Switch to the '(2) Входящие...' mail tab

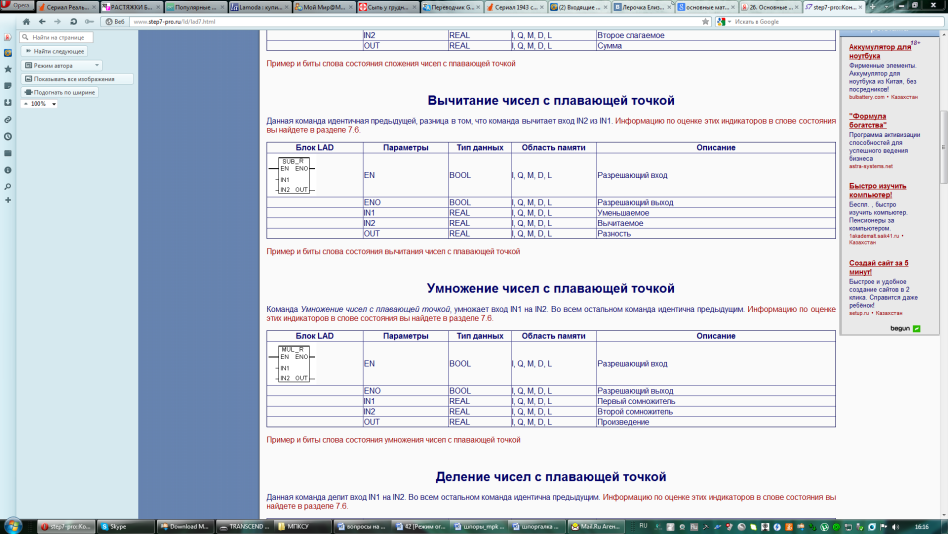click(579, 7)
